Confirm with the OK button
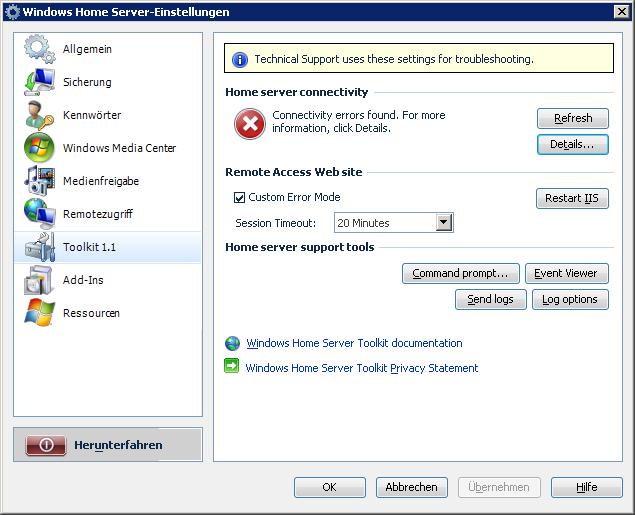 tap(330, 487)
